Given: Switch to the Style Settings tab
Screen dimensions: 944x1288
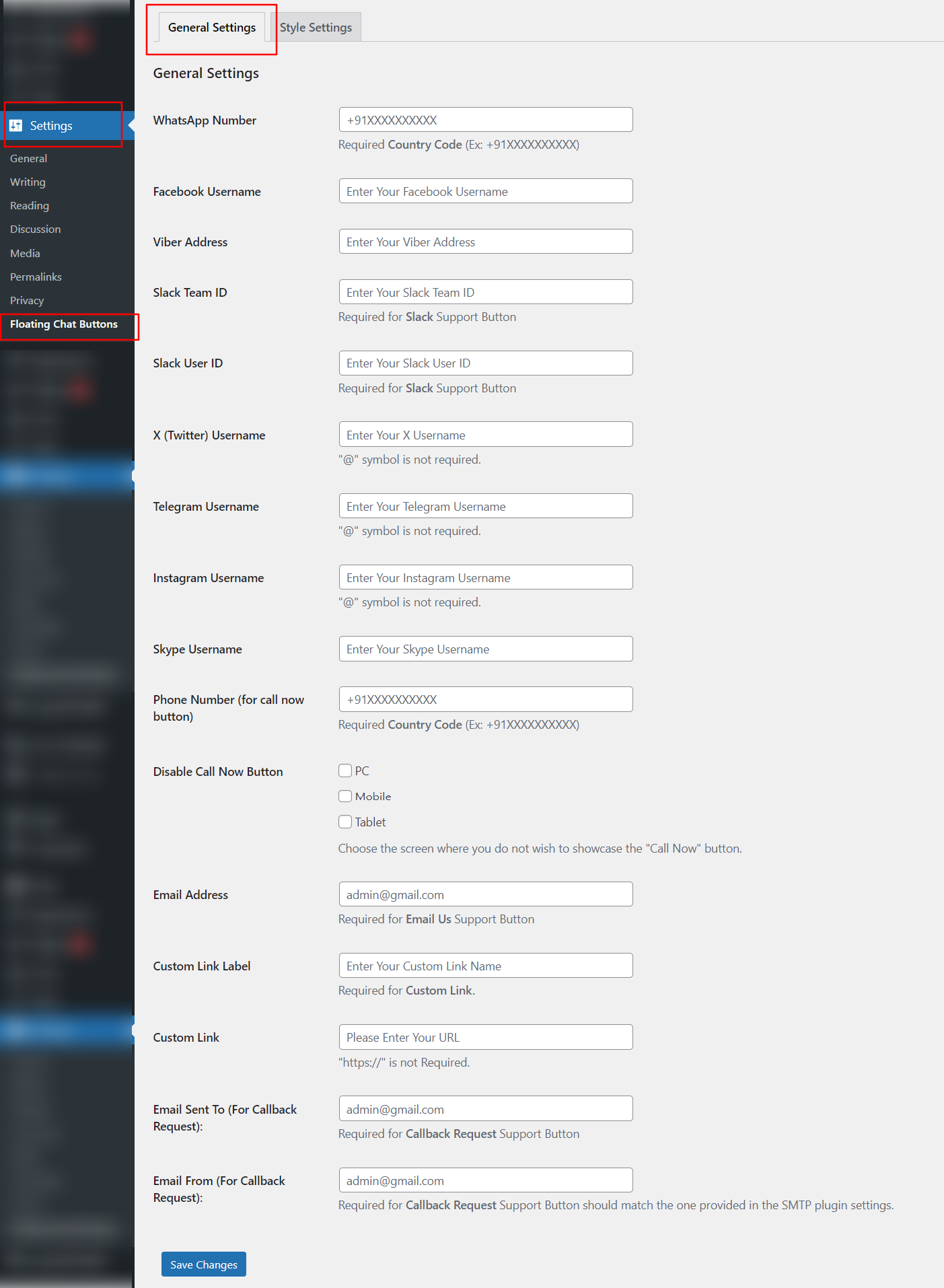Looking at the screenshot, I should click(316, 28).
